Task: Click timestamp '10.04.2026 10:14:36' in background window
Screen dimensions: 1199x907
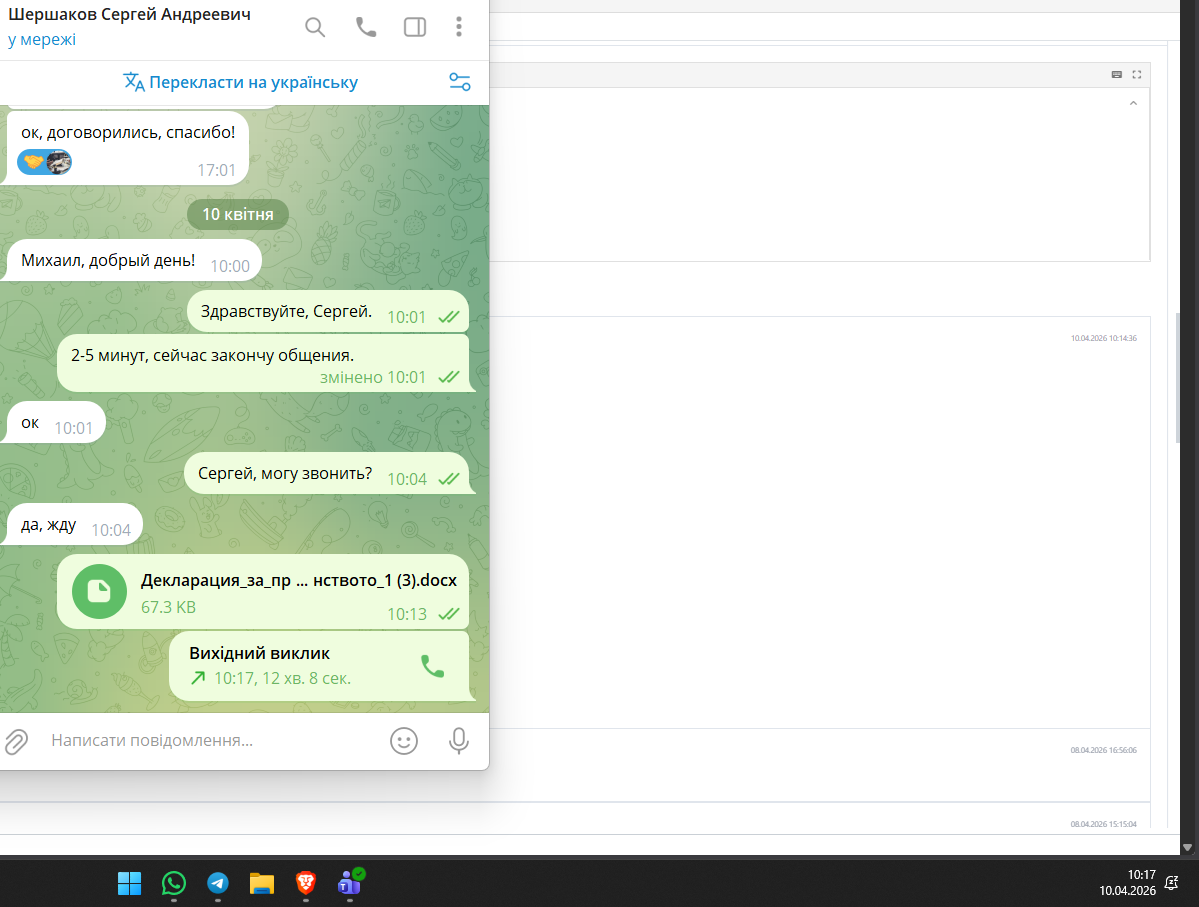Action: pyautogui.click(x=1103, y=338)
